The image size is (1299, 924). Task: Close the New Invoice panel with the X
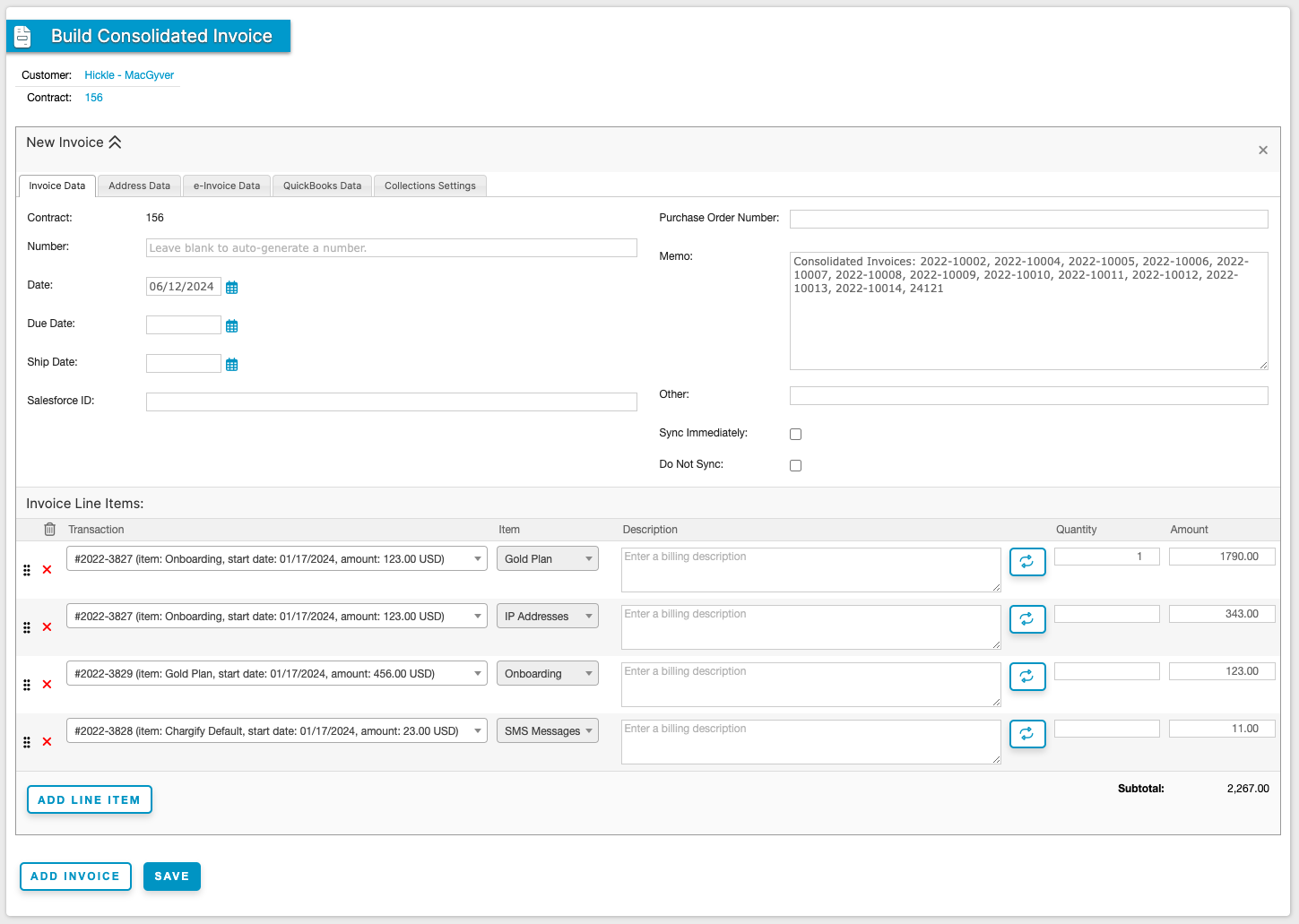coord(1263,151)
